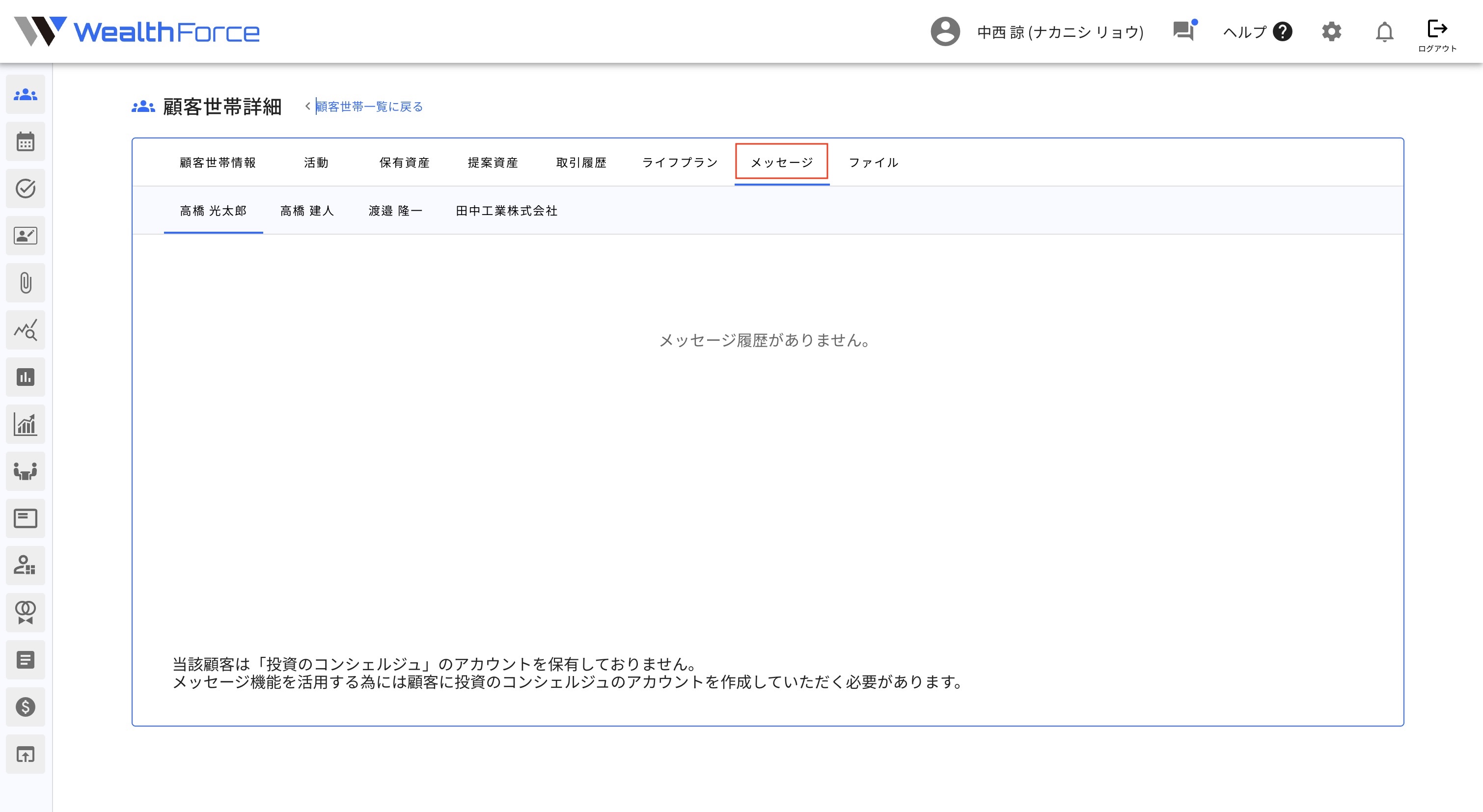Open the bar chart report sidebar icon
This screenshot has width=1483, height=812.
pyautogui.click(x=26, y=378)
